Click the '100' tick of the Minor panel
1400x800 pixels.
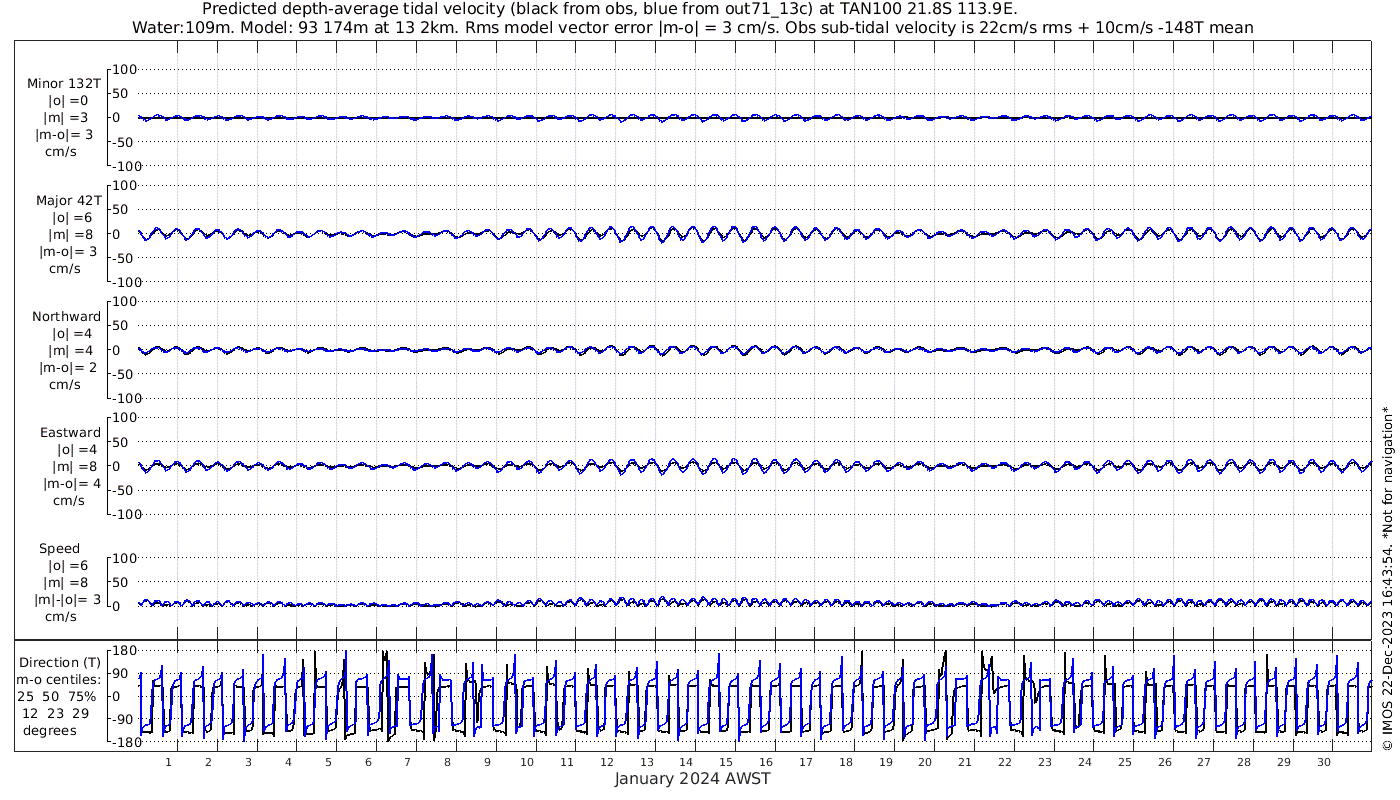coord(123,69)
